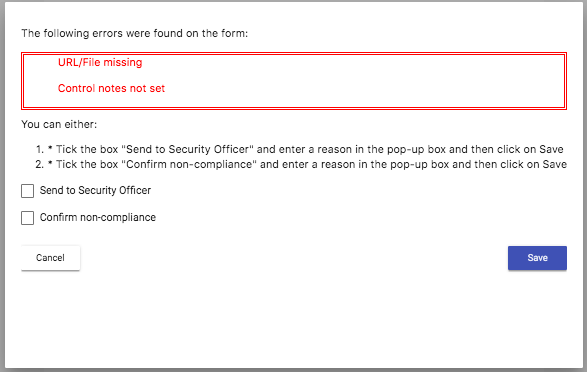Click instruction item number 1 marker
The image size is (587, 372).
pos(40,149)
